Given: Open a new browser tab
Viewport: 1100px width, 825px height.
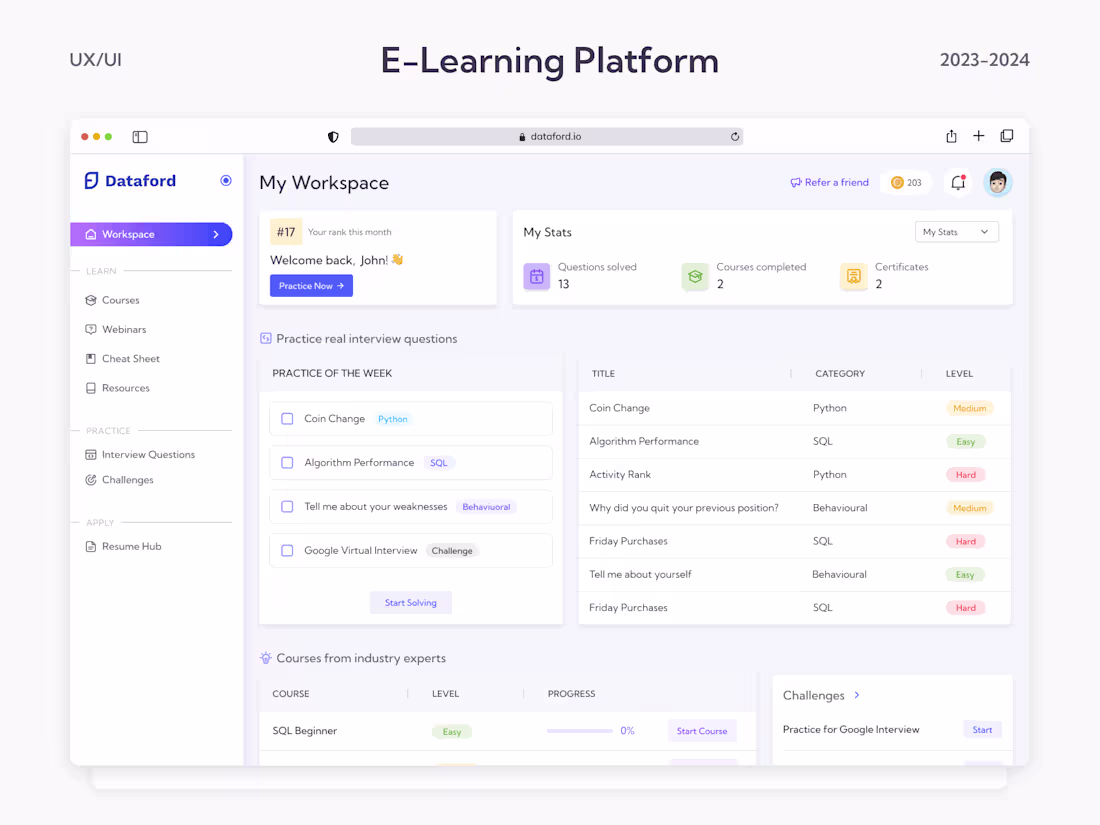Looking at the screenshot, I should [x=978, y=136].
